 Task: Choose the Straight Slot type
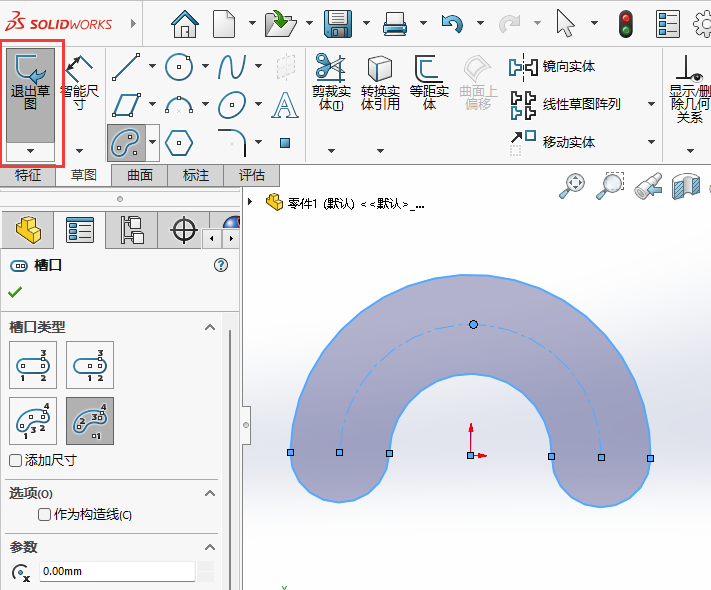coord(33,365)
